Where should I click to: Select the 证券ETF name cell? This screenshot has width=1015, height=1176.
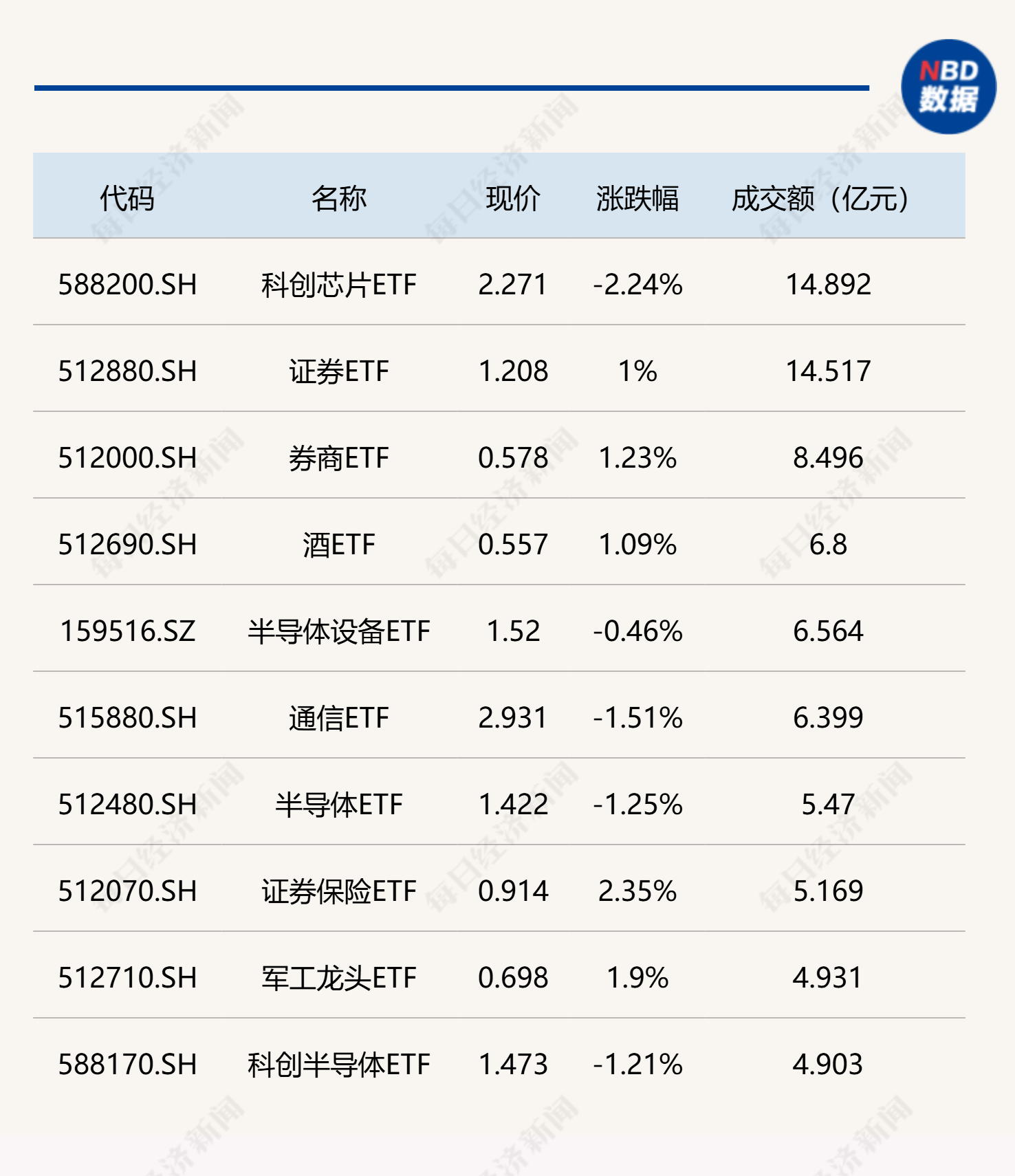click(338, 371)
